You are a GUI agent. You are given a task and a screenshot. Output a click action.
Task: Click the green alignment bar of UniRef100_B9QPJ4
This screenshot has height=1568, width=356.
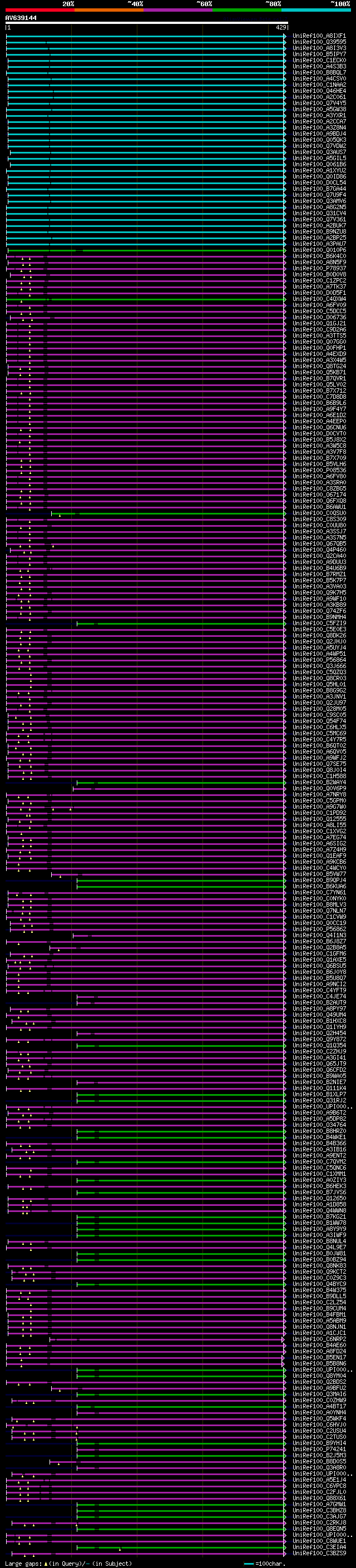click(181, 881)
